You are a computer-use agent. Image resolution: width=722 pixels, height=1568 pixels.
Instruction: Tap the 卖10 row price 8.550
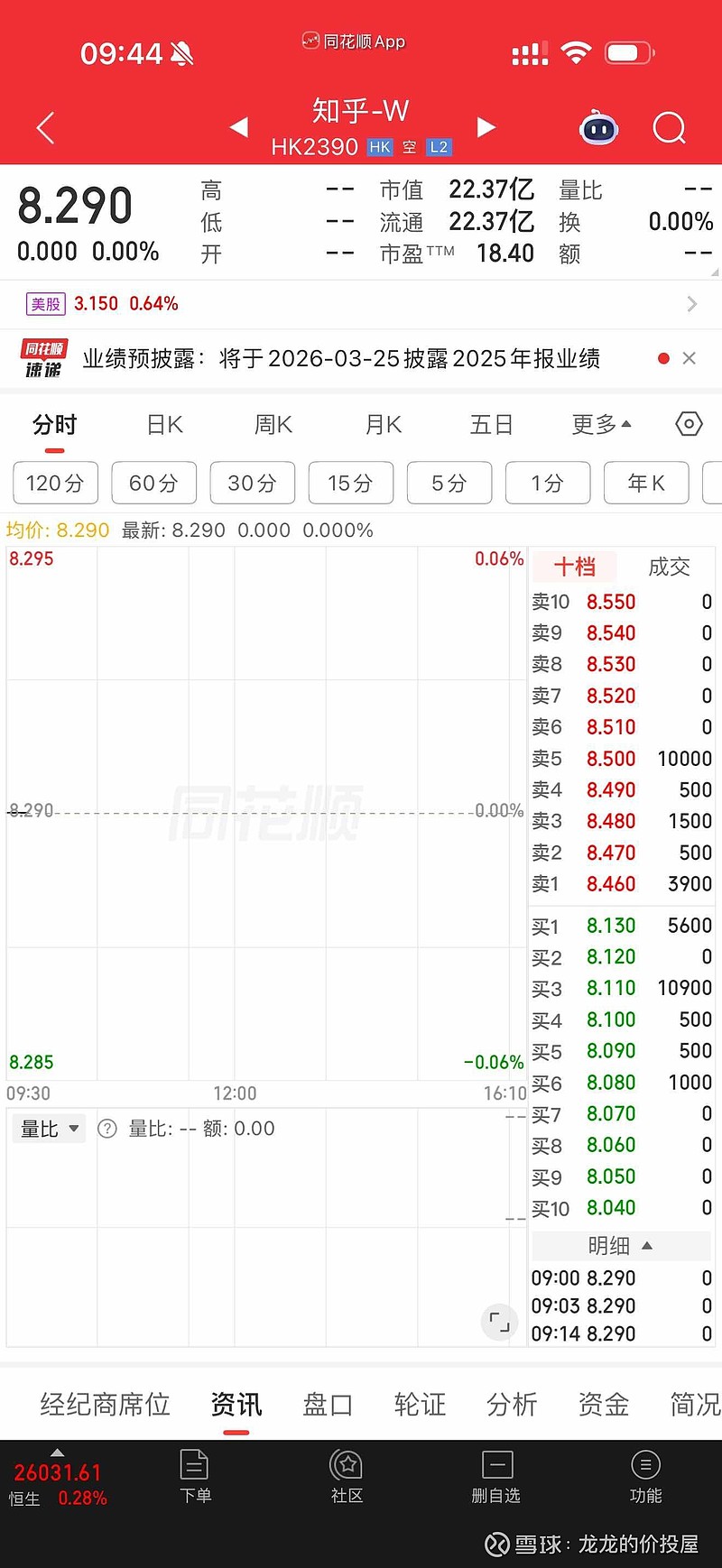[611, 602]
